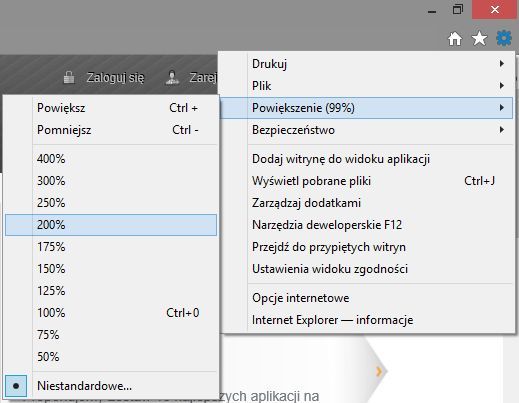The width and height of the screenshot is (519, 403).
Task: Select the Niestandardowe radio bullet
Action: coord(16,386)
